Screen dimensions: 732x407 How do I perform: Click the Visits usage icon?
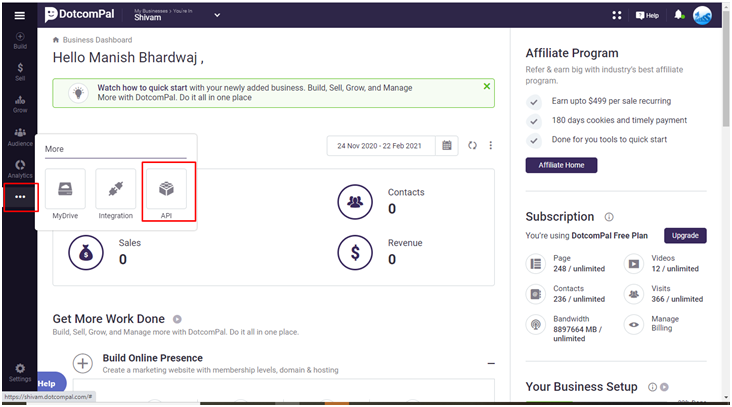click(634, 294)
